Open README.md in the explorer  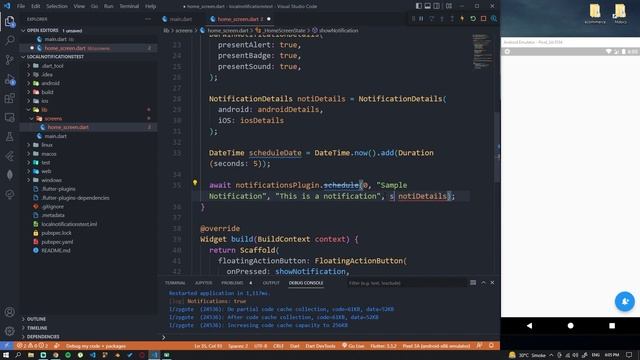[x=56, y=251]
